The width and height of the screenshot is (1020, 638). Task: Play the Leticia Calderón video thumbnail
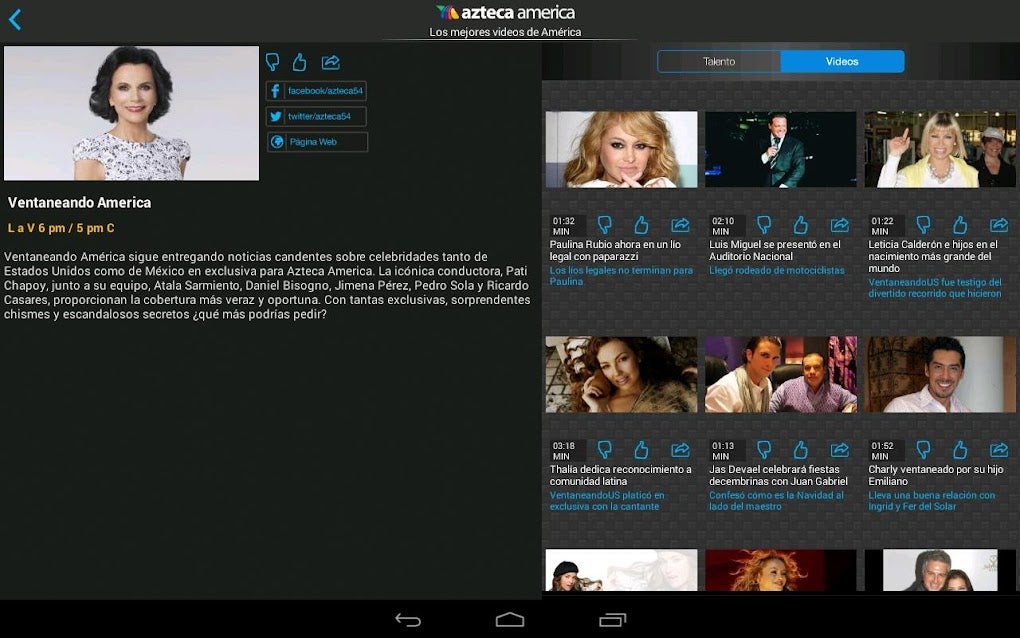(940, 149)
